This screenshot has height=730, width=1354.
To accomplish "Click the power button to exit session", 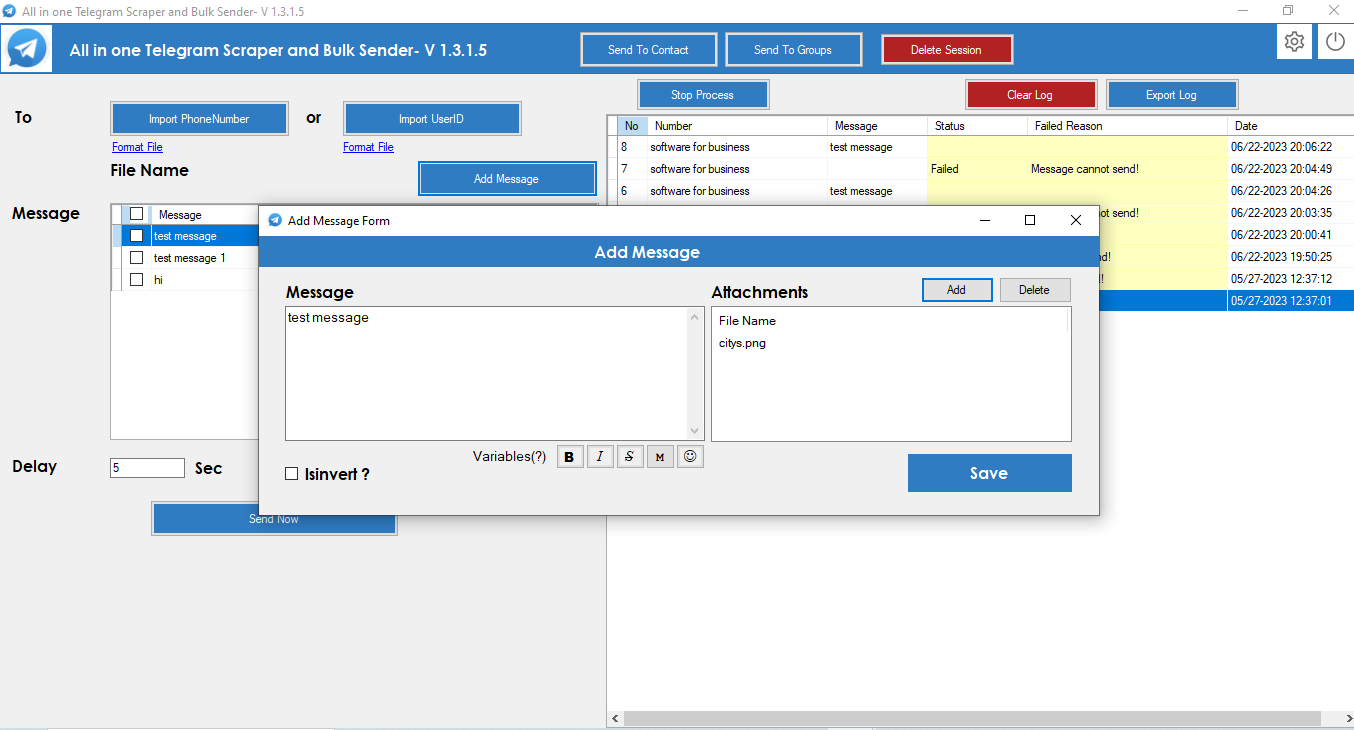I will tap(1337, 41).
